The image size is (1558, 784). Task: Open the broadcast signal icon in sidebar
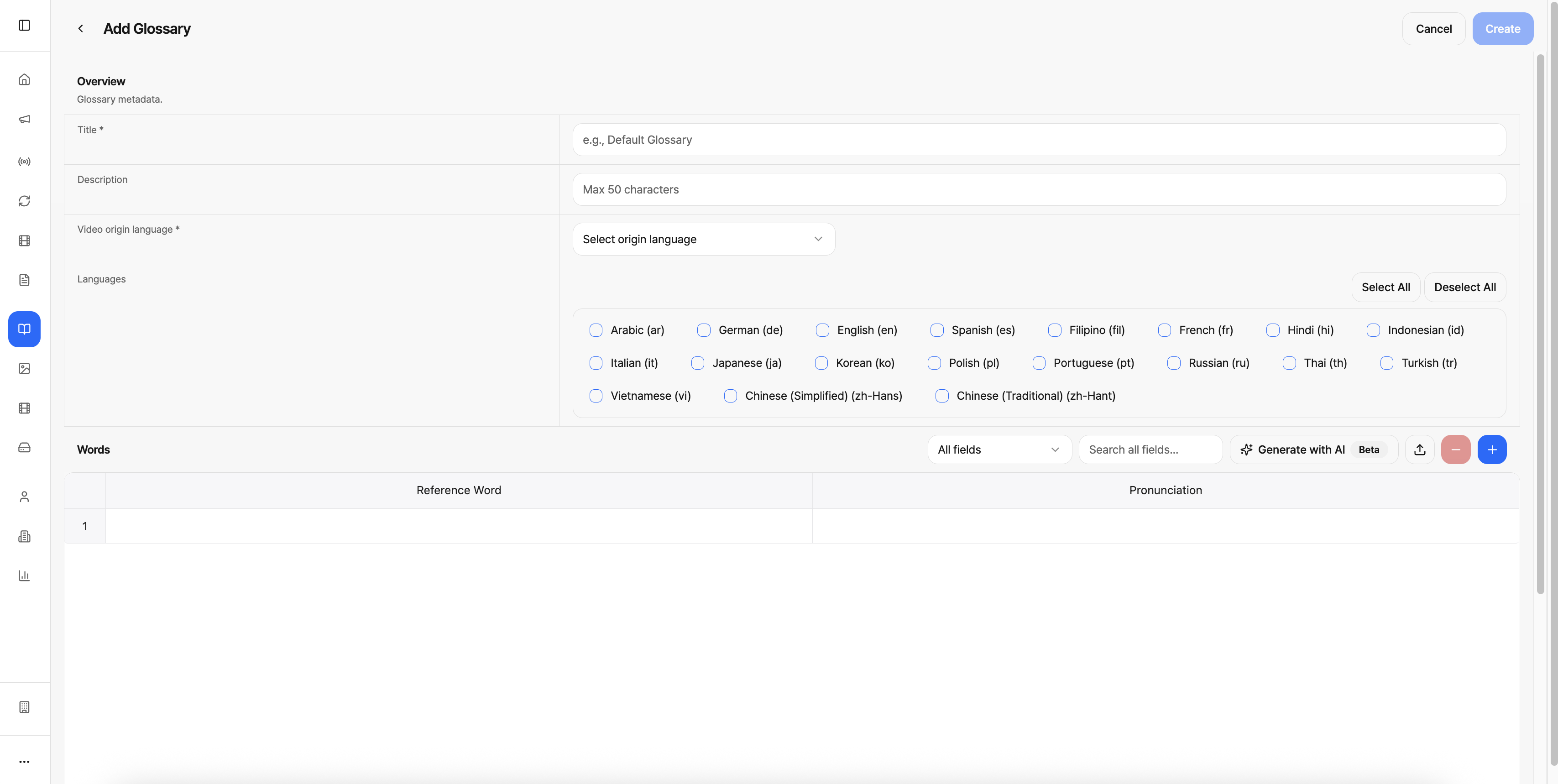24,162
